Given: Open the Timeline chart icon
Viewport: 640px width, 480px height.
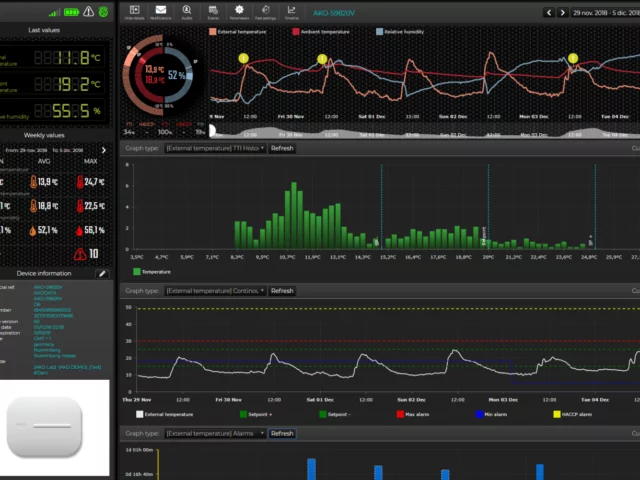Looking at the screenshot, I should [x=291, y=12].
